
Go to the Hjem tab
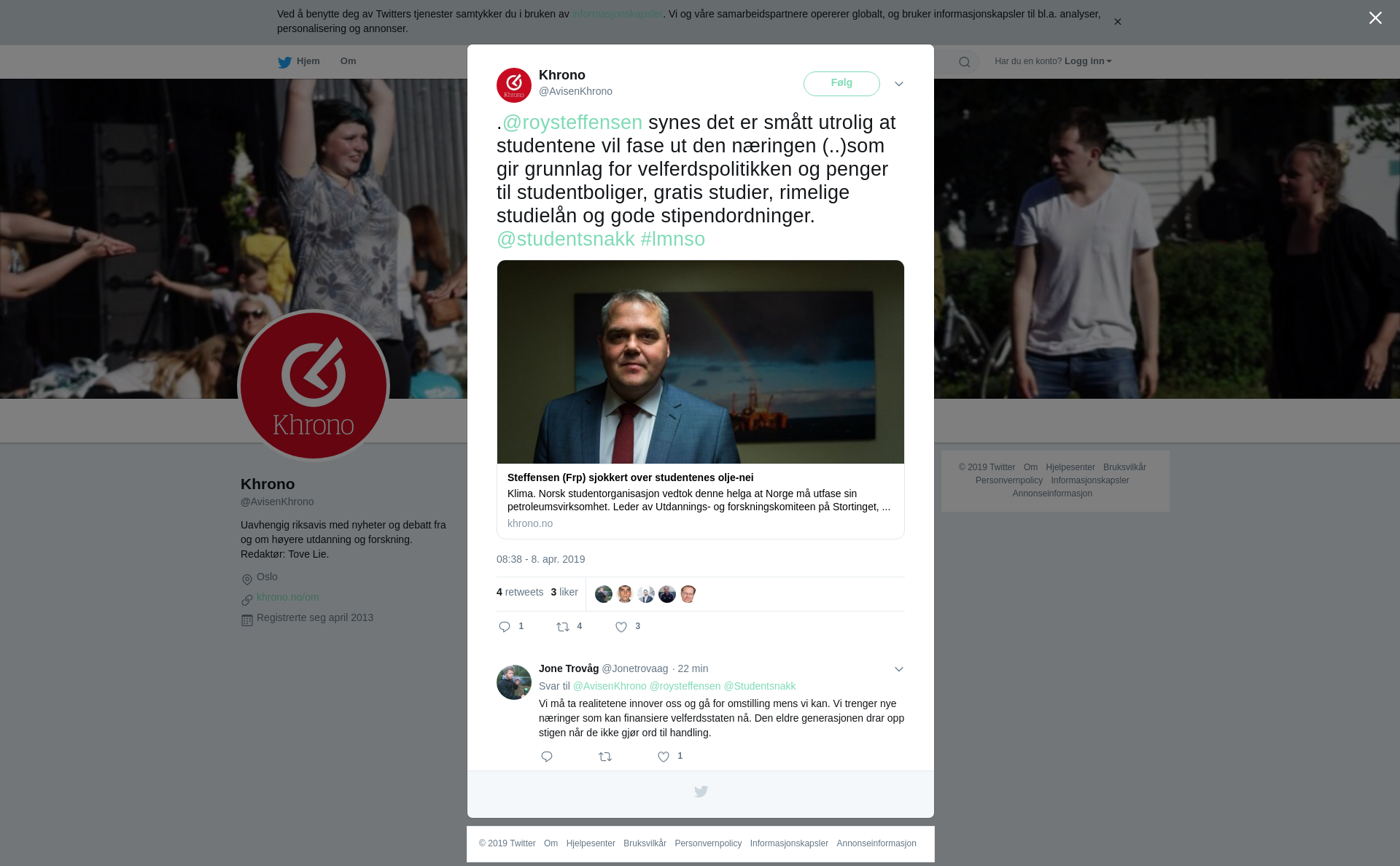299,62
